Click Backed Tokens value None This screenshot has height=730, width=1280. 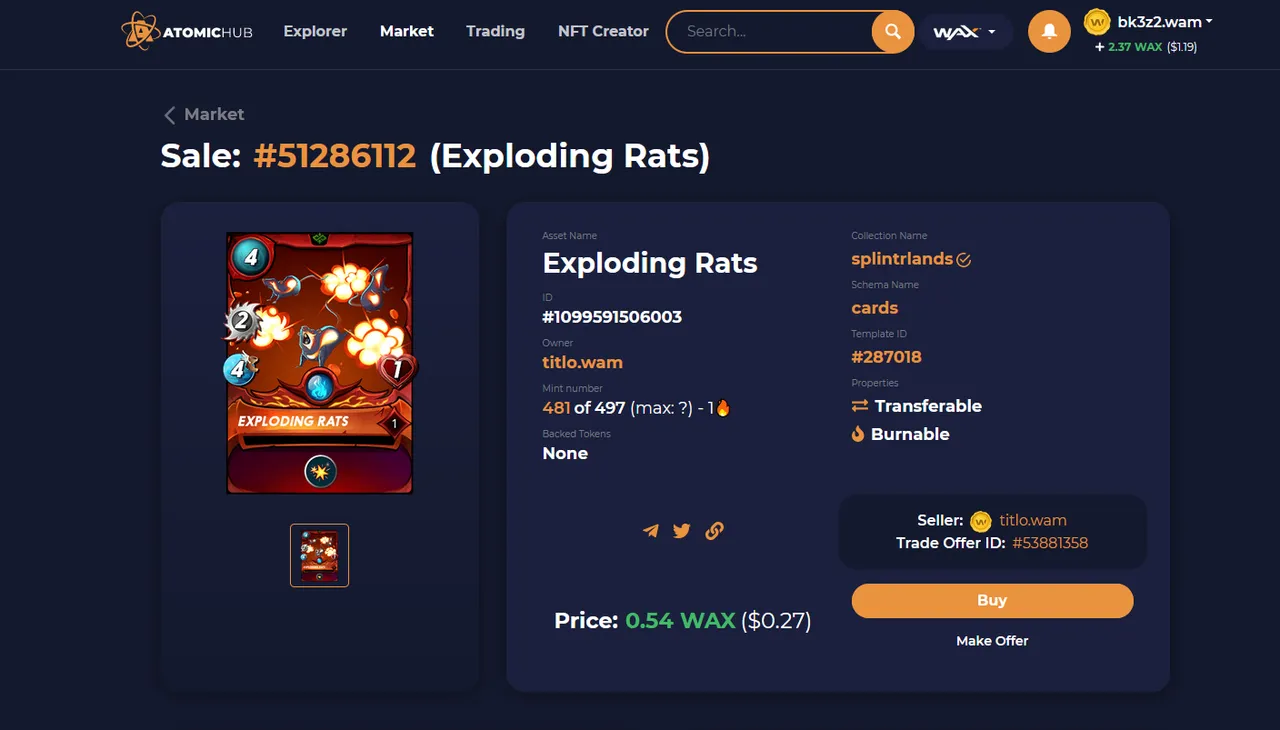point(565,454)
